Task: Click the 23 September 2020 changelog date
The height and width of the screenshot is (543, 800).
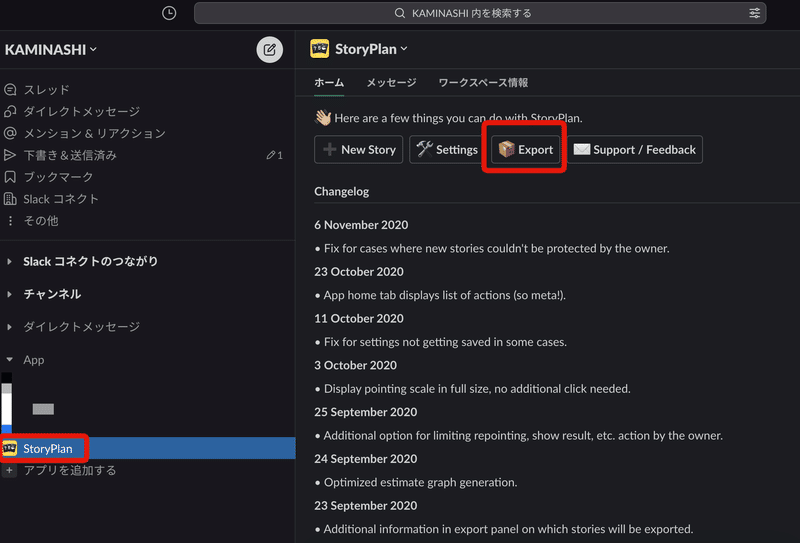Action: pos(366,505)
